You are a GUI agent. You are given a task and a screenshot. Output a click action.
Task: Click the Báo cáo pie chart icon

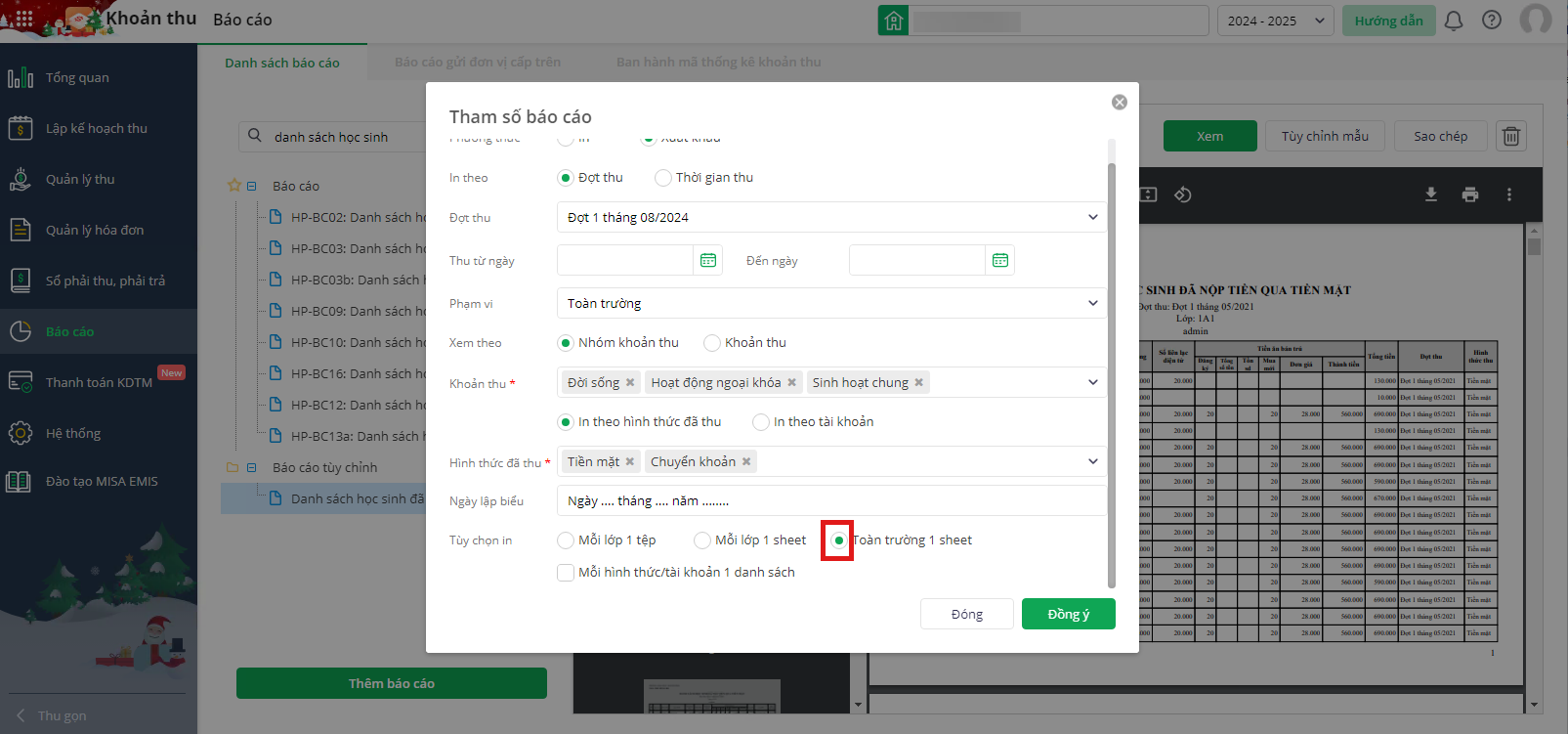click(x=21, y=331)
